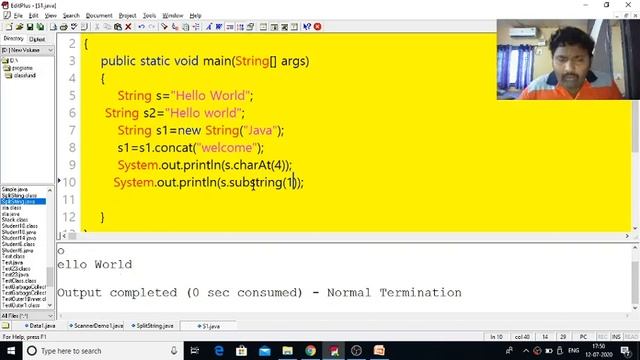Open the File menu
This screenshot has width=640, height=360.
pyautogui.click(x=18, y=16)
